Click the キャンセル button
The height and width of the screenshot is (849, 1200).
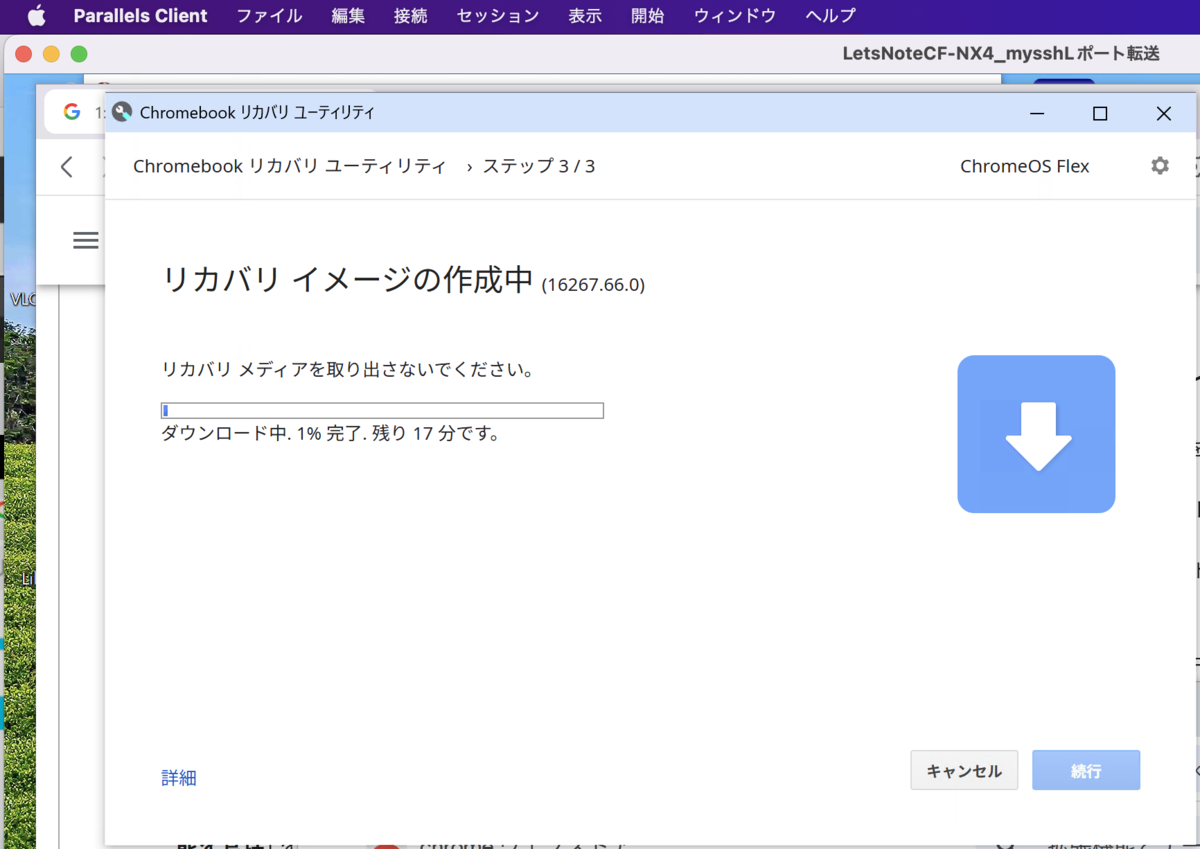pos(964,771)
